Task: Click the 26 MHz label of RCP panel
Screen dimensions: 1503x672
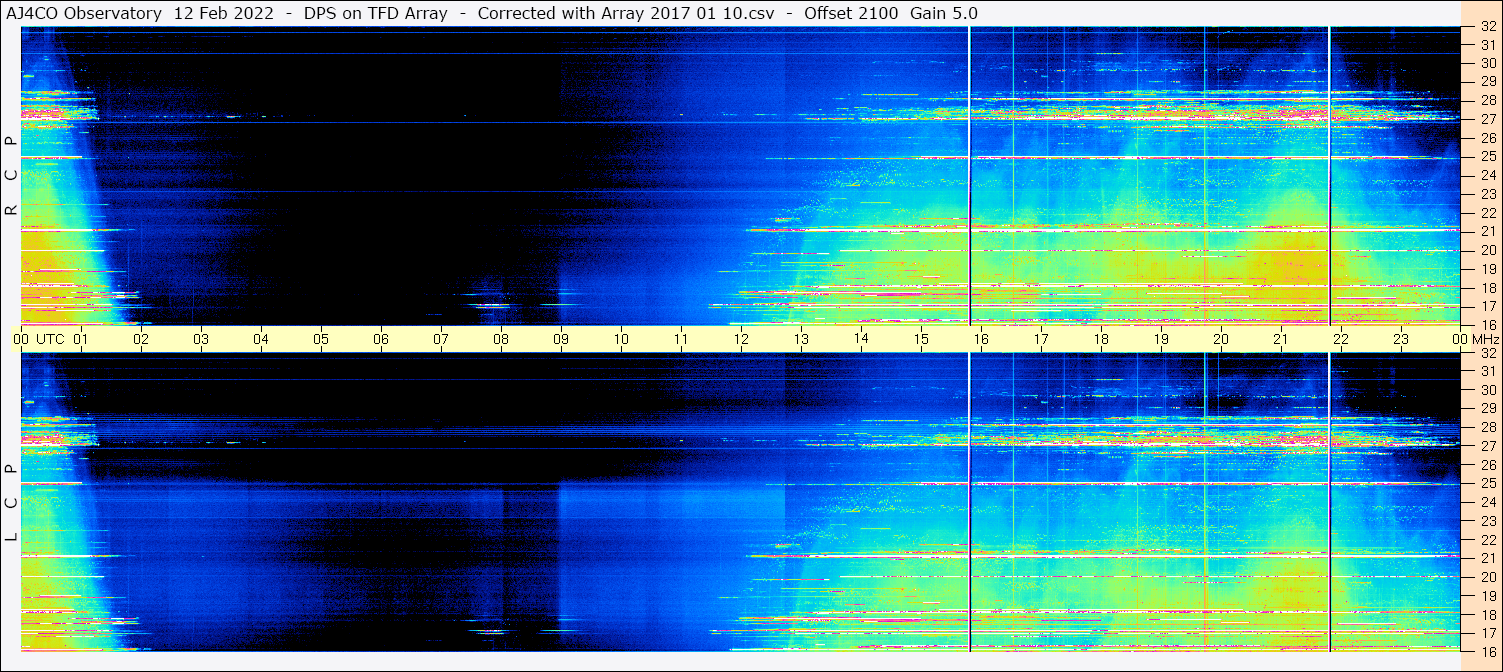Action: [1487, 138]
